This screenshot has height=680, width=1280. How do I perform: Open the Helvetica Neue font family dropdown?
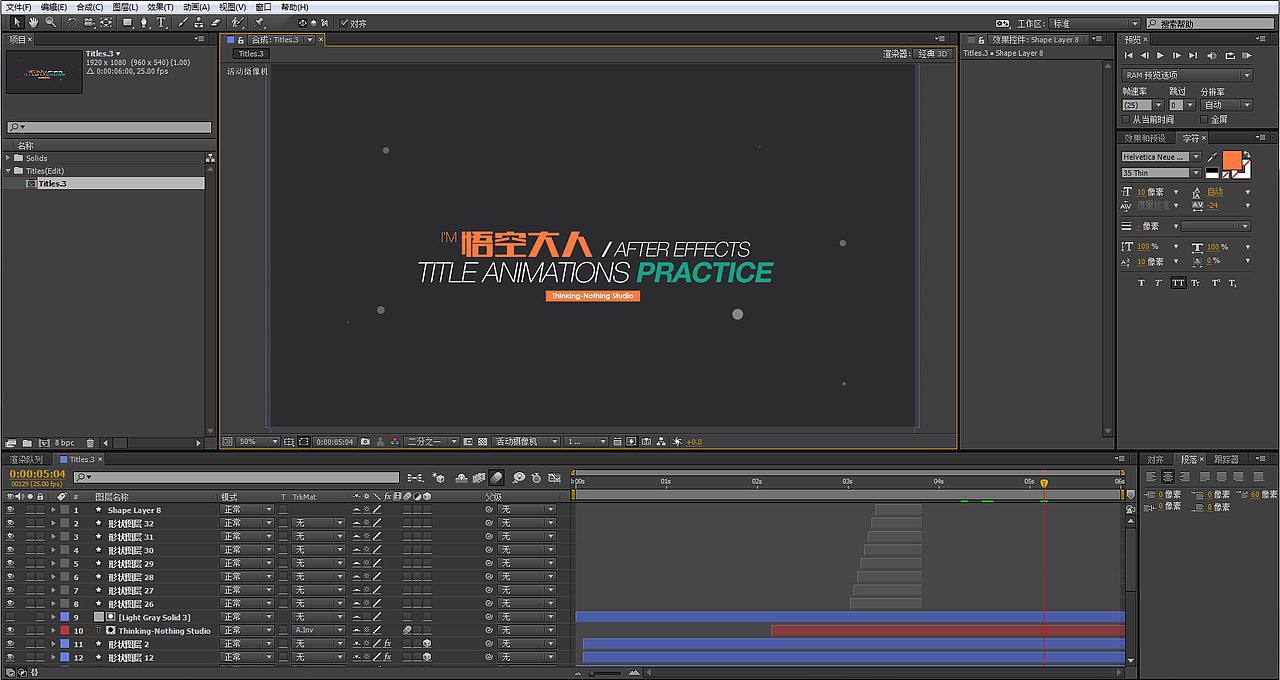(x=1161, y=157)
